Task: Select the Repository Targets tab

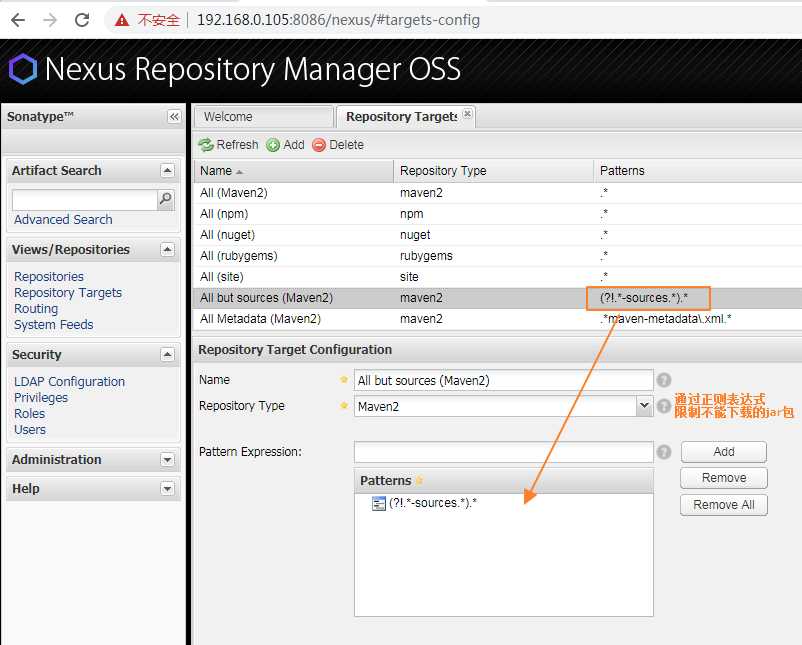Action: click(x=402, y=117)
